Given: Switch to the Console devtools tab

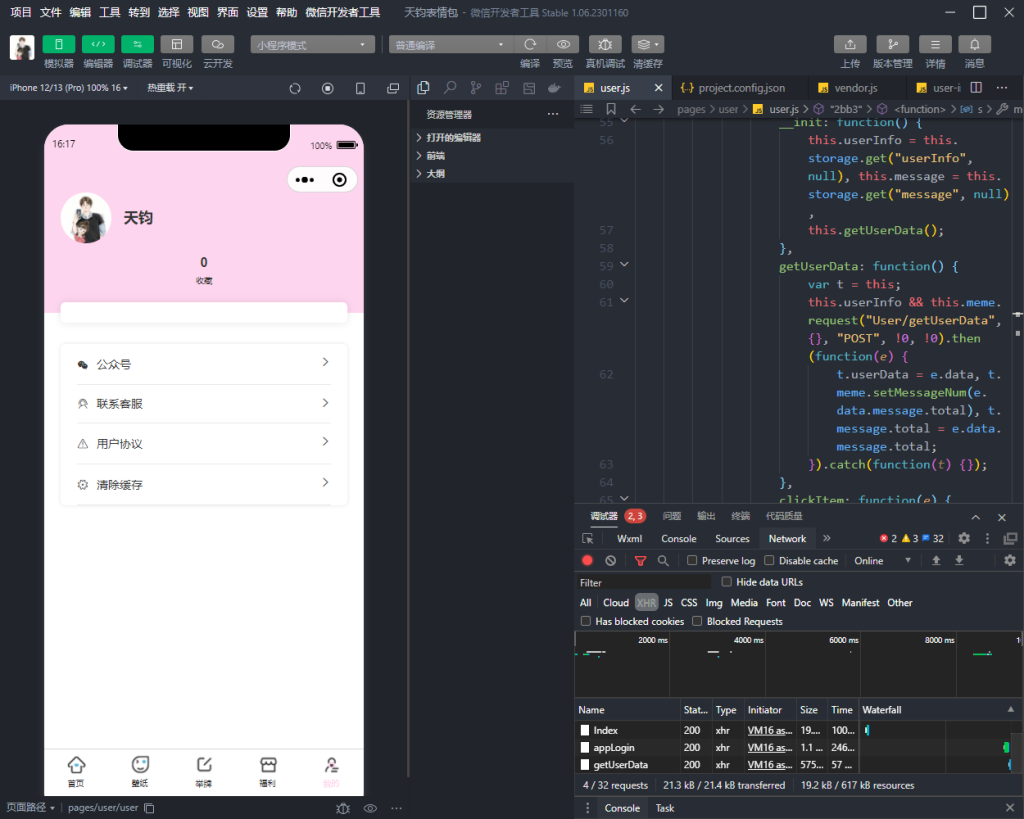Looking at the screenshot, I should [679, 539].
